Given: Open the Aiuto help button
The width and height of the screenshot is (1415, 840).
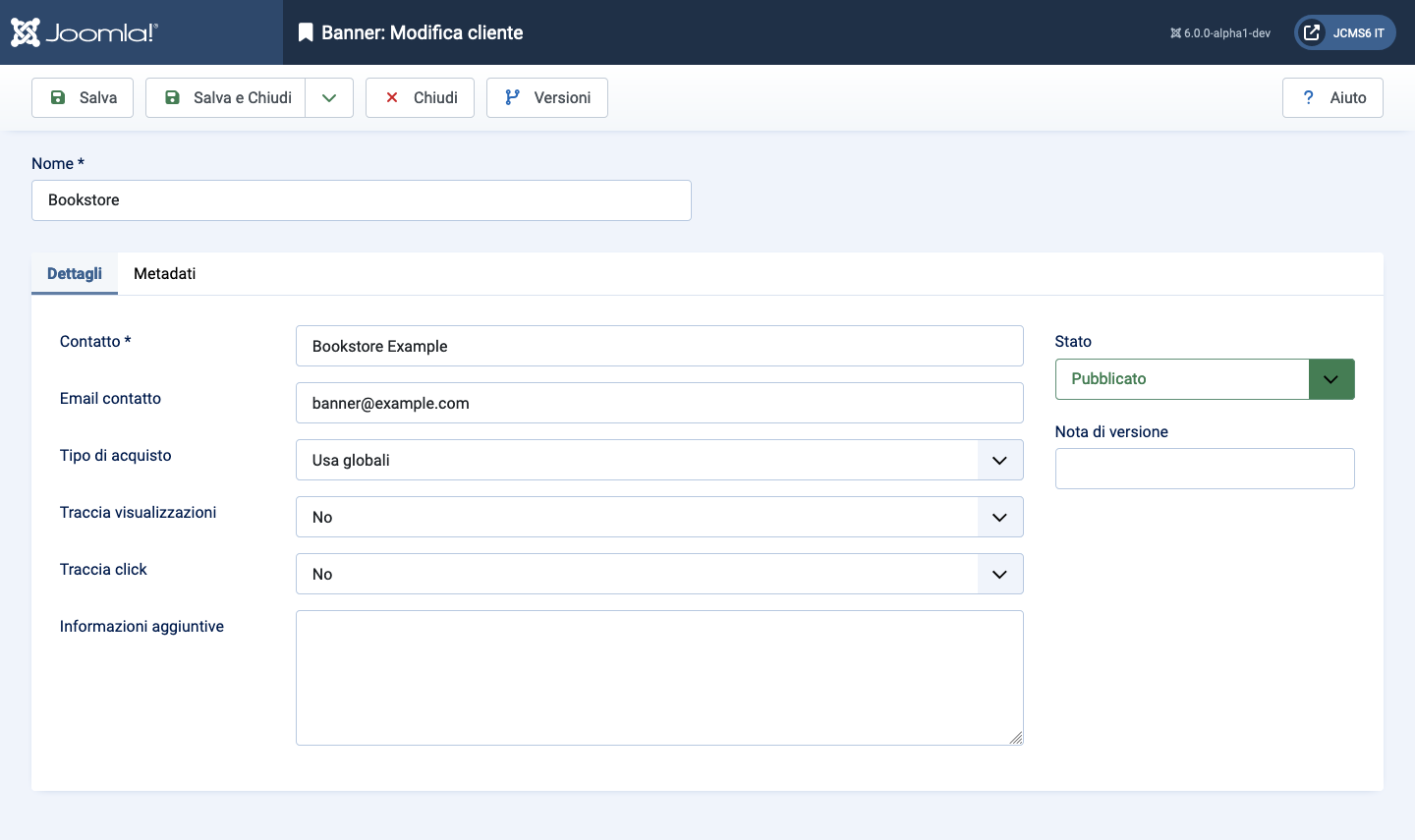Looking at the screenshot, I should [1332, 97].
